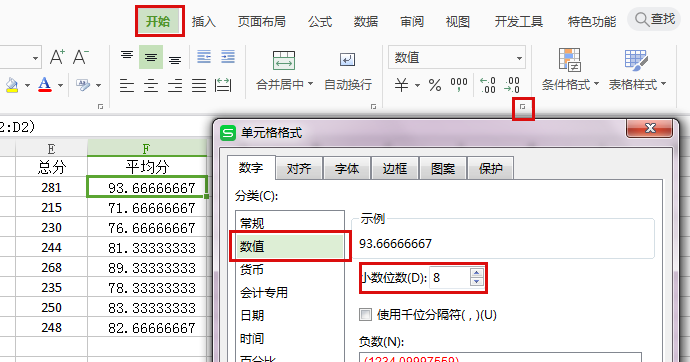
Task: Apply the yen currency format
Action: click(x=401, y=84)
